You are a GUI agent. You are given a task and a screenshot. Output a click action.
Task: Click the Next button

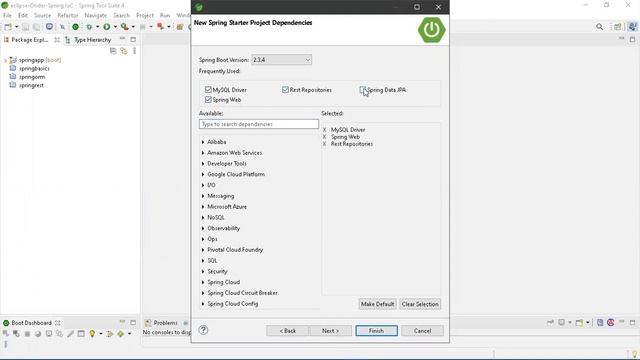coord(330,331)
